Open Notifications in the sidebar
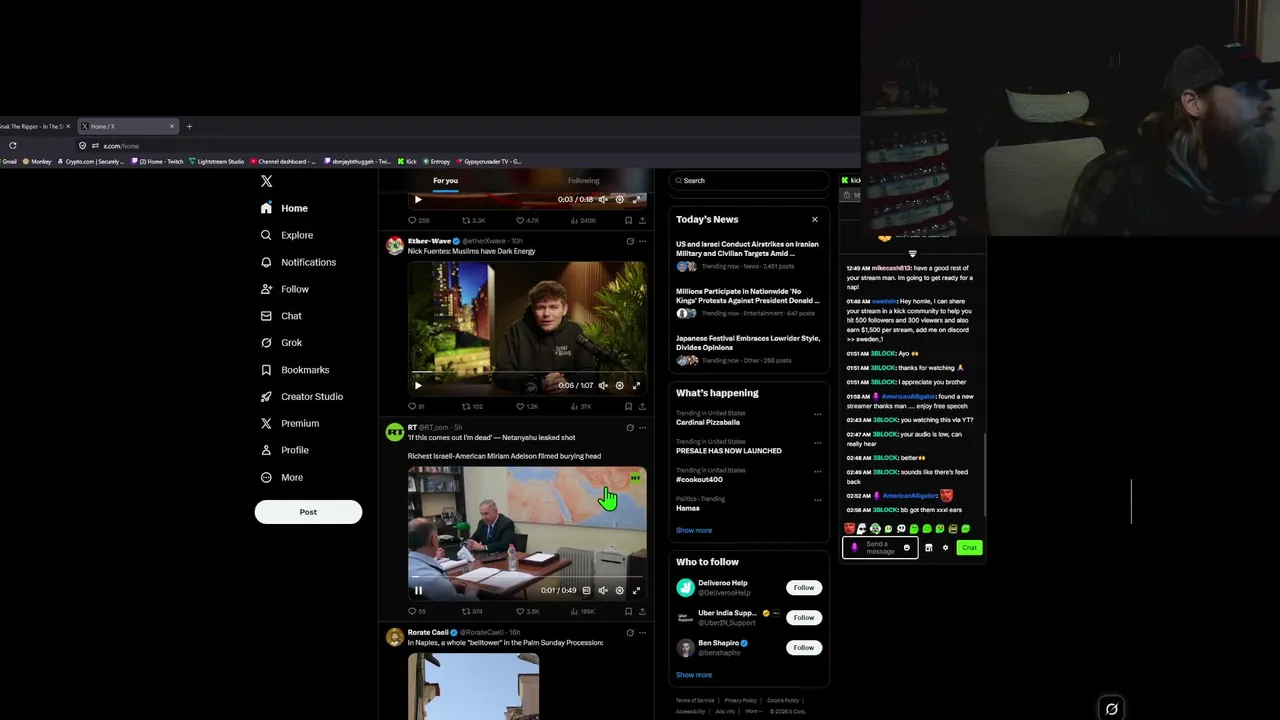1280x720 pixels. tap(298, 262)
